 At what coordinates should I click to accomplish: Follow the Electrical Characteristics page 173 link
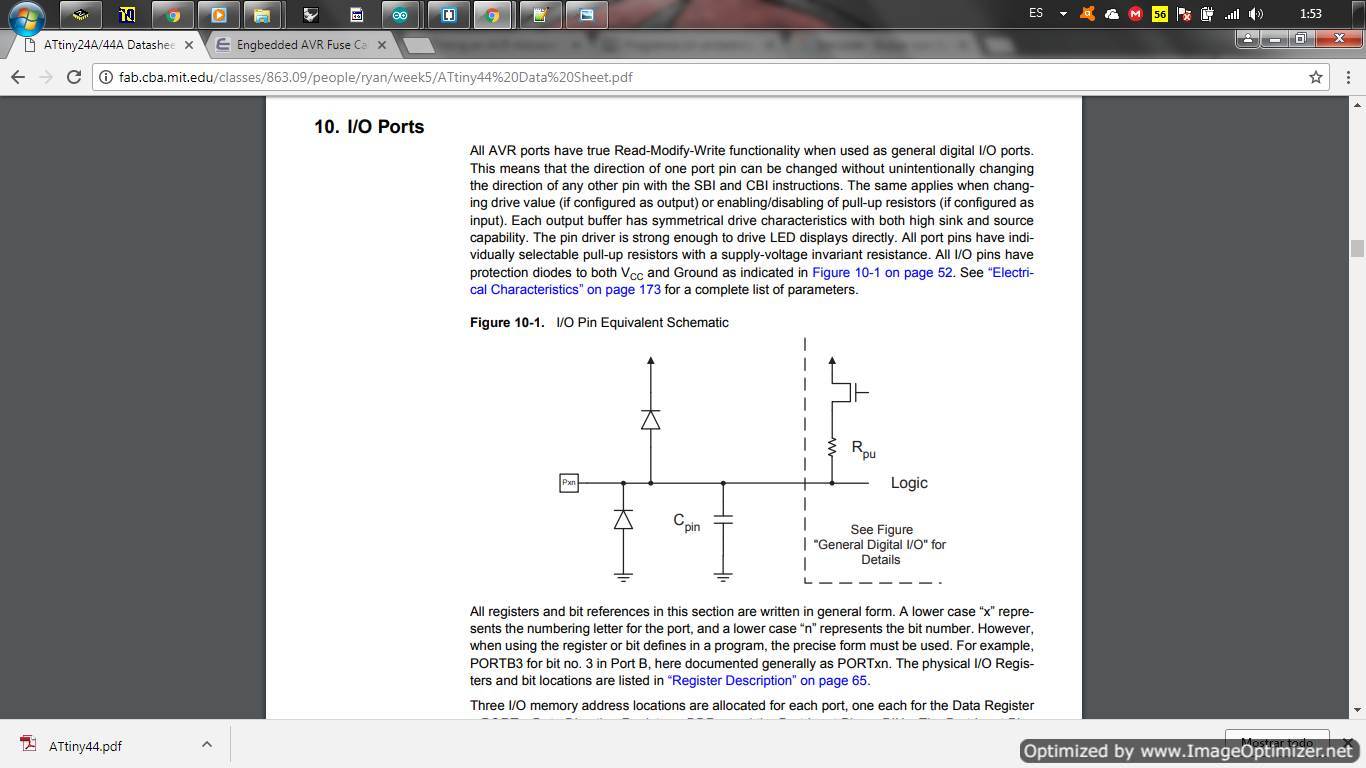[752, 281]
